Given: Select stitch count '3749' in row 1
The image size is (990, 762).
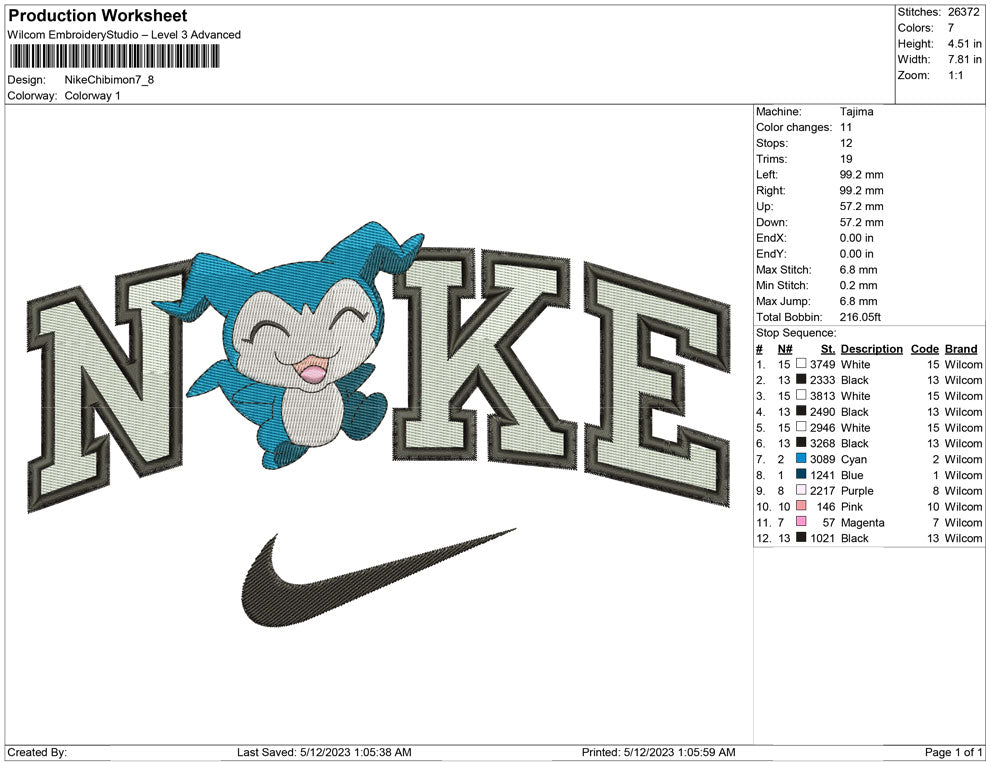Looking at the screenshot, I should (x=823, y=364).
